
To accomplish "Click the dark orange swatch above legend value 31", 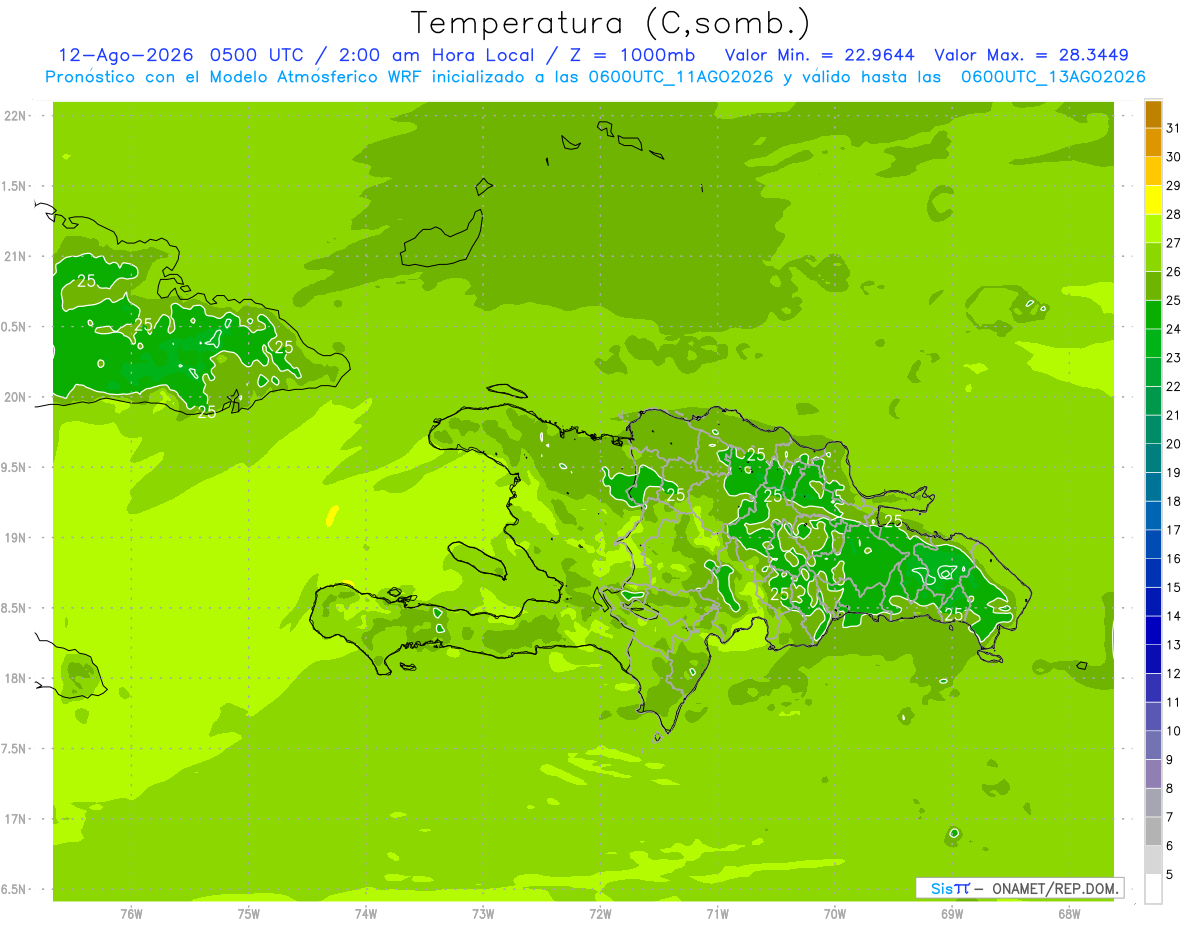I will click(x=1153, y=114).
